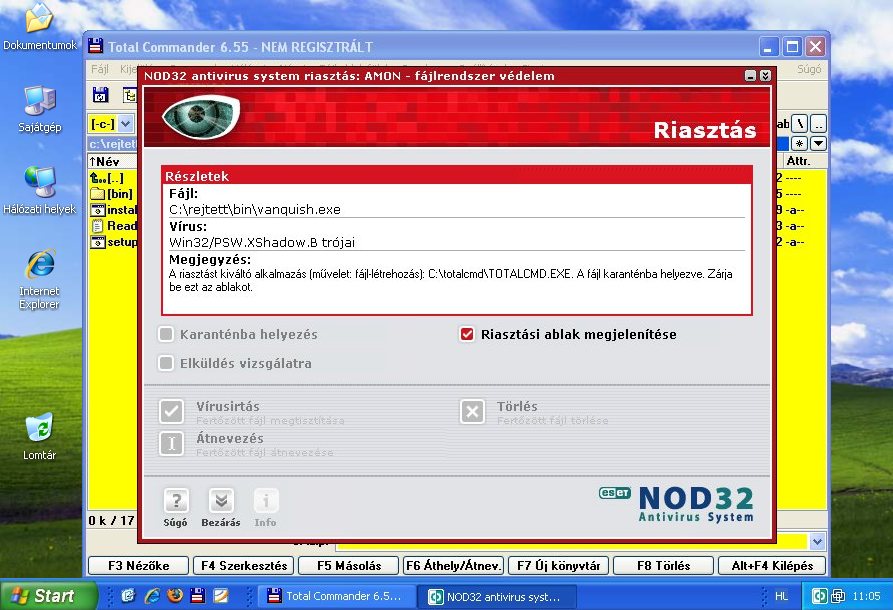The width and height of the screenshot is (893, 610).
Task: Toggle Karanténba helyezés checkbox
Action: pos(166,334)
